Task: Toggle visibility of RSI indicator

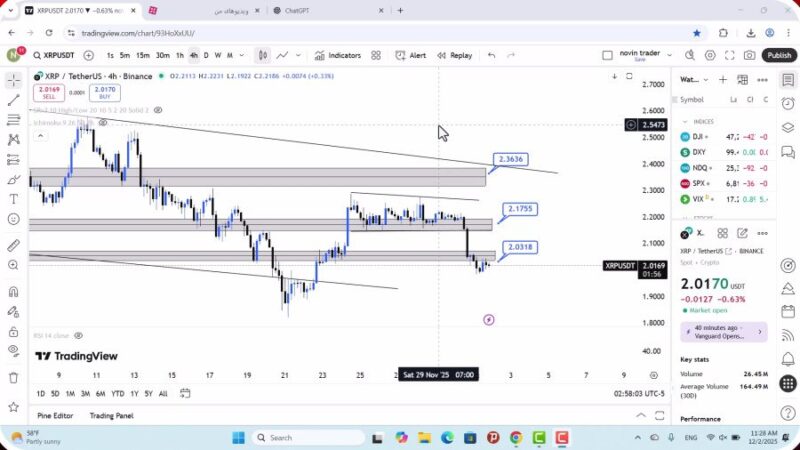Action: (x=78, y=336)
